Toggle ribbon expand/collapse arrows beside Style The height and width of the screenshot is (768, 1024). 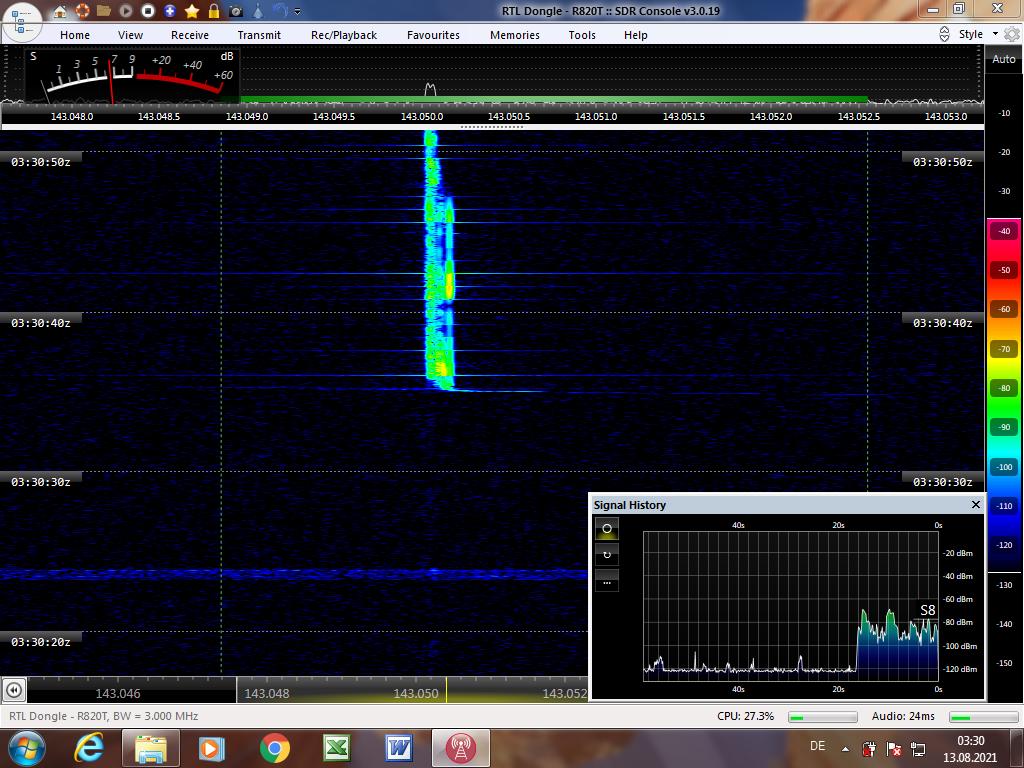[944, 35]
